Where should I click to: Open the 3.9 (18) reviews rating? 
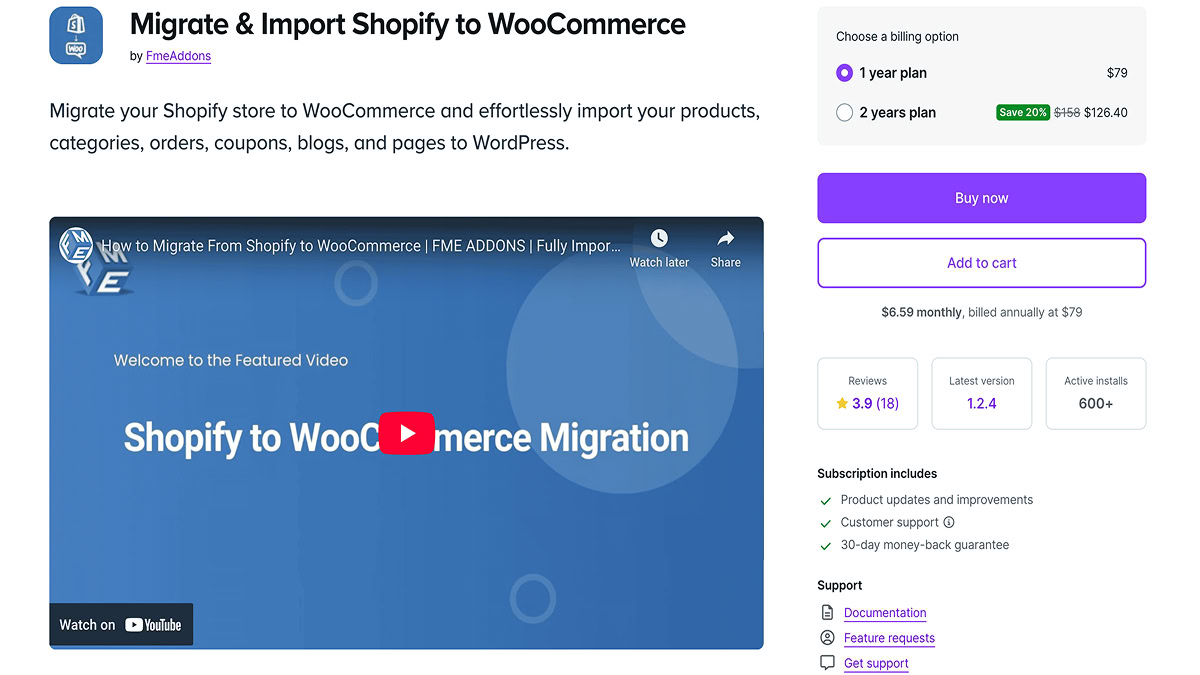(x=875, y=404)
